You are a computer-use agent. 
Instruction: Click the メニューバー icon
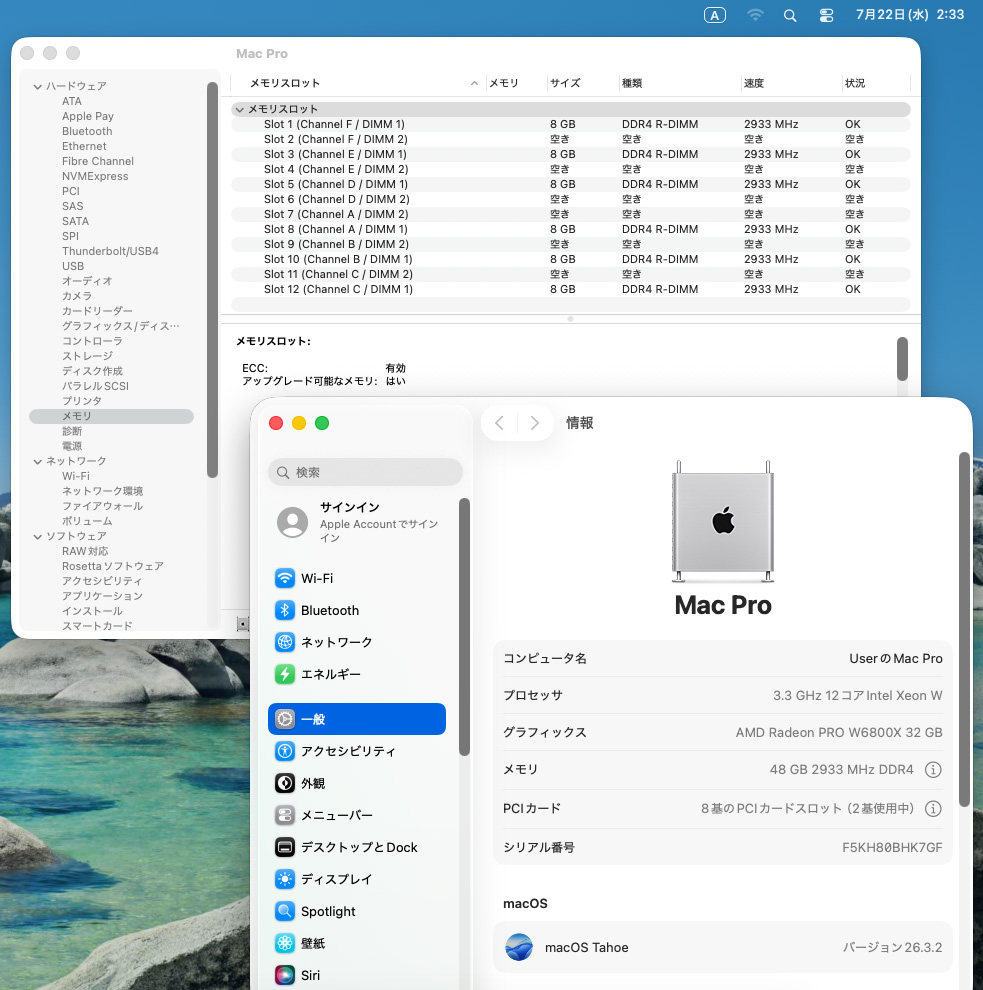285,815
